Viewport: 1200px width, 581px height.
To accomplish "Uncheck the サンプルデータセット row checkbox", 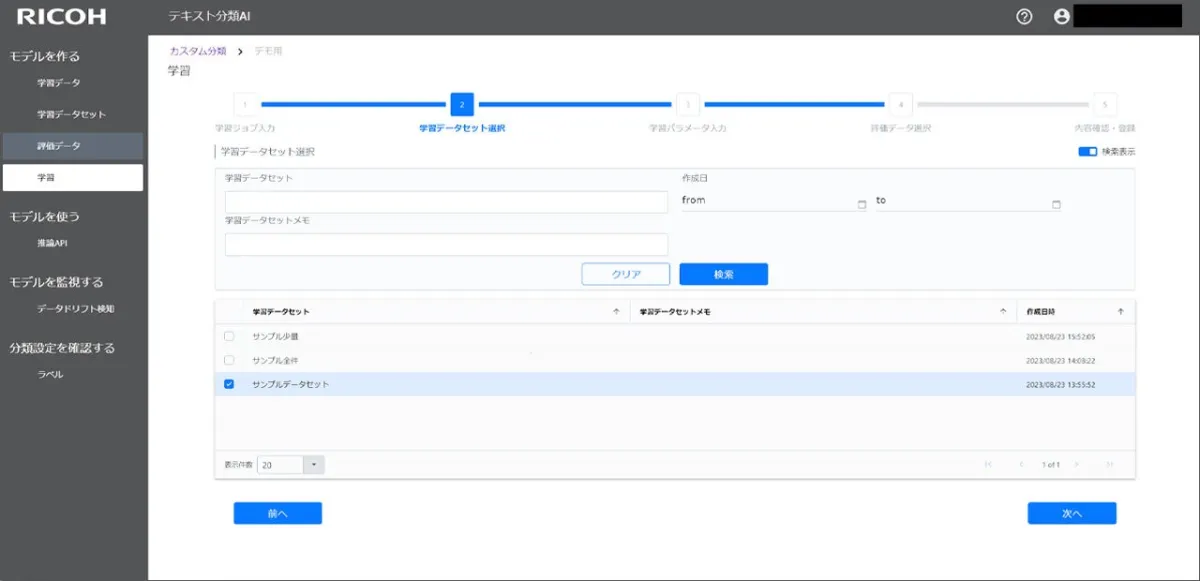I will pyautogui.click(x=229, y=384).
